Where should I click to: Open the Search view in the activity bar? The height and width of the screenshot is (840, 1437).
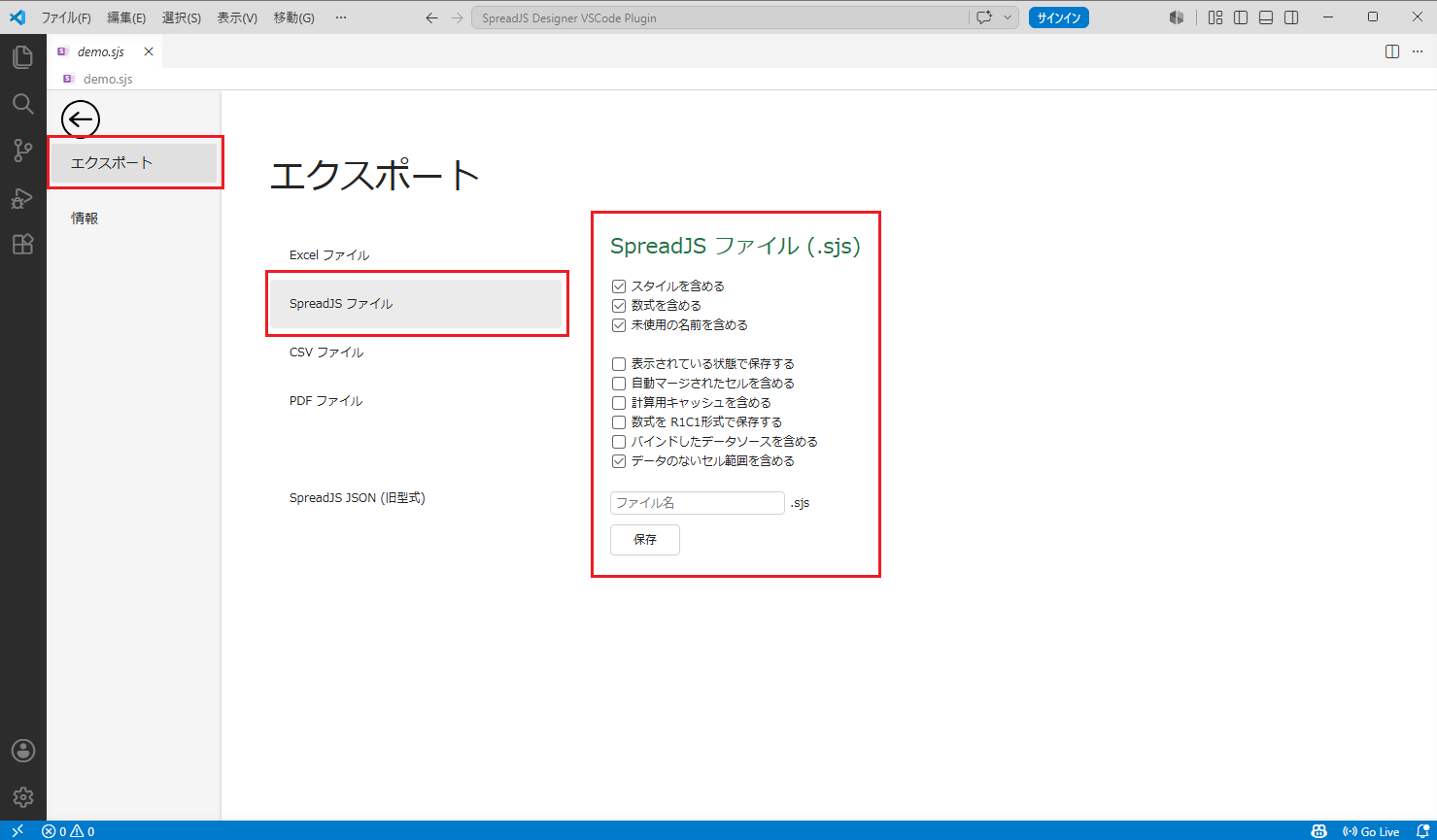[22, 104]
